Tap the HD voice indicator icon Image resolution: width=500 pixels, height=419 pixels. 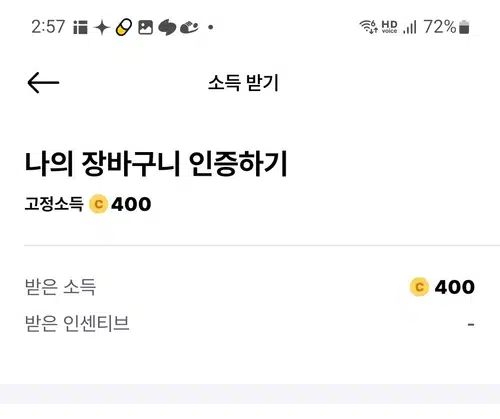coord(389,27)
